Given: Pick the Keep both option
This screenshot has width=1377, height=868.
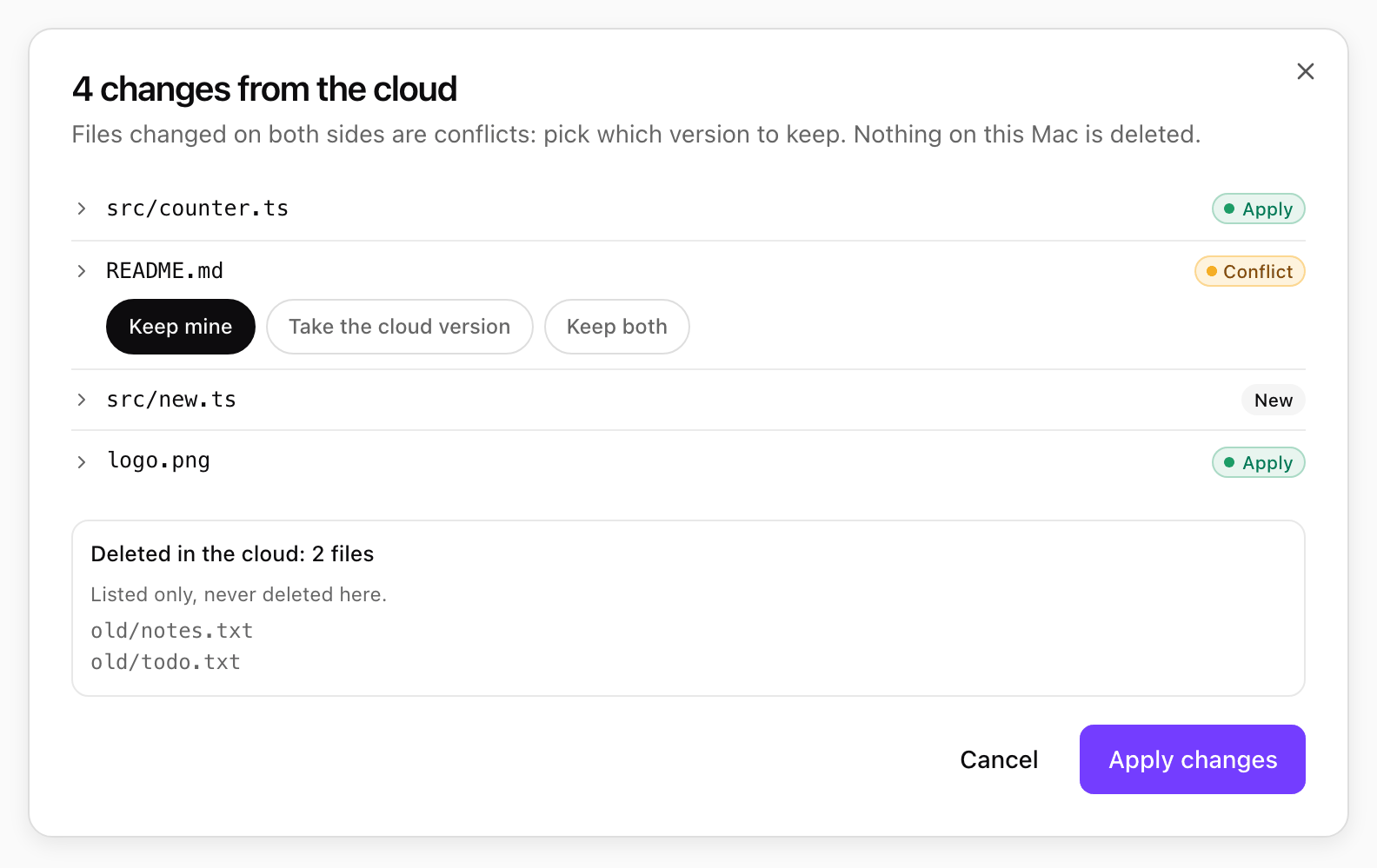Looking at the screenshot, I should tap(617, 327).
